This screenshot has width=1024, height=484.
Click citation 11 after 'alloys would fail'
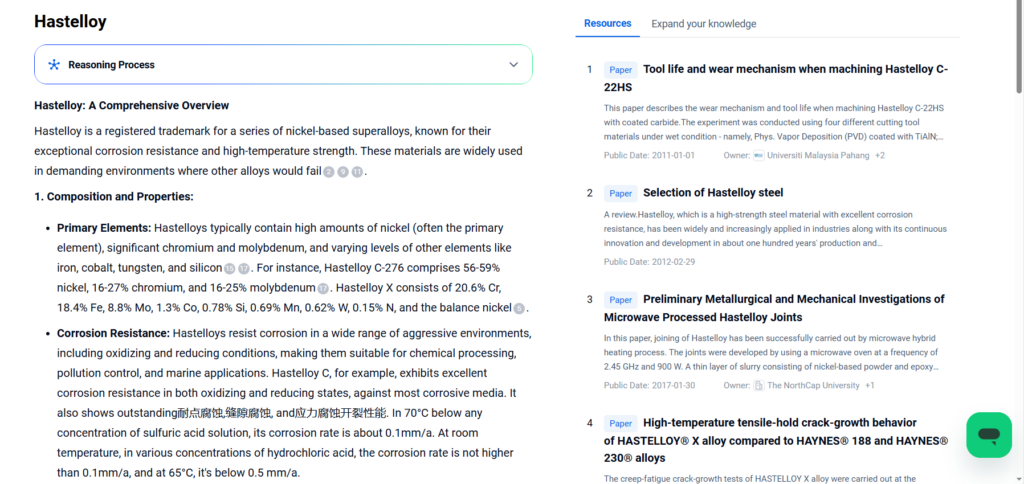(357, 172)
